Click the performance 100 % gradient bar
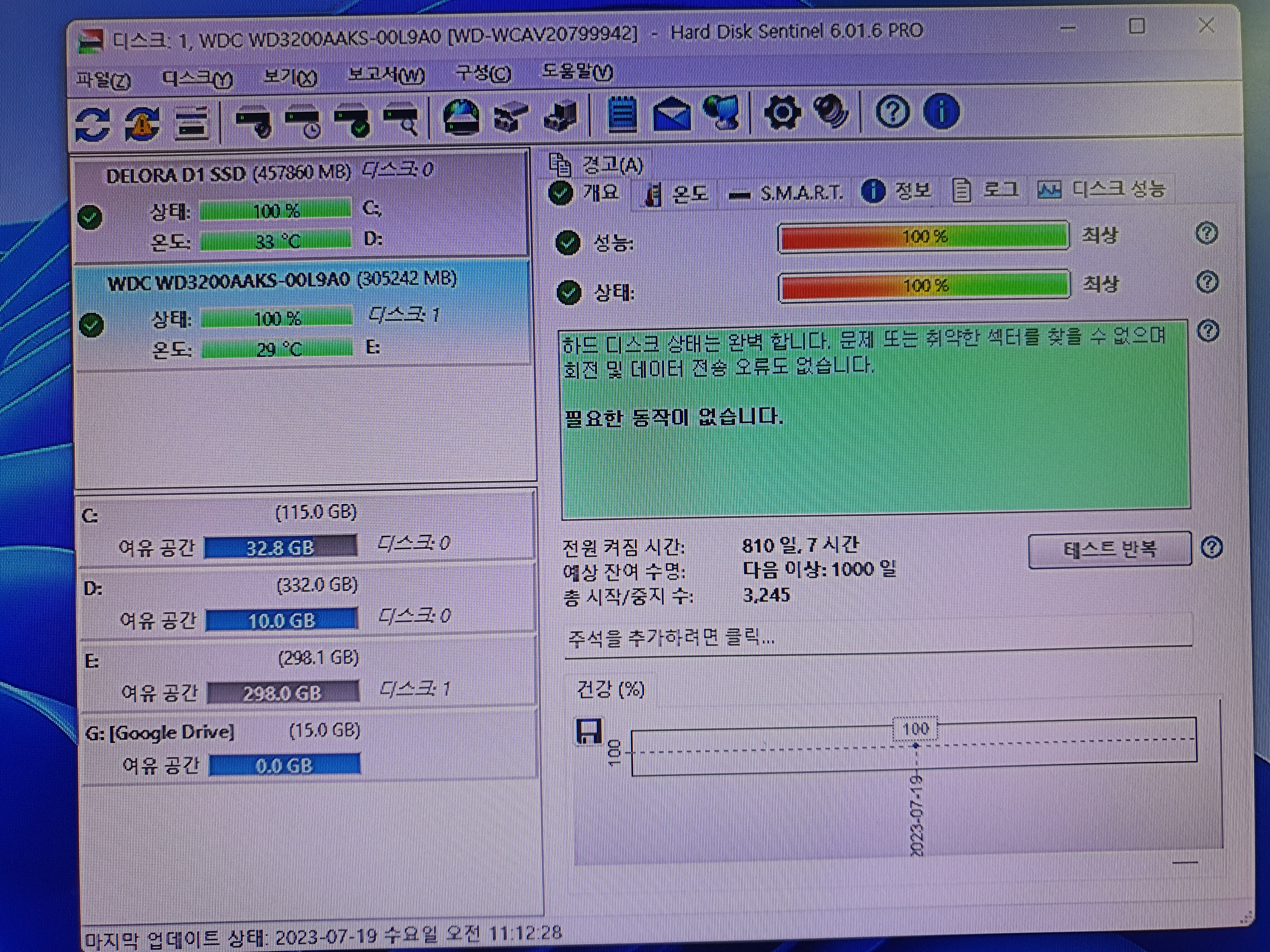 click(x=924, y=236)
